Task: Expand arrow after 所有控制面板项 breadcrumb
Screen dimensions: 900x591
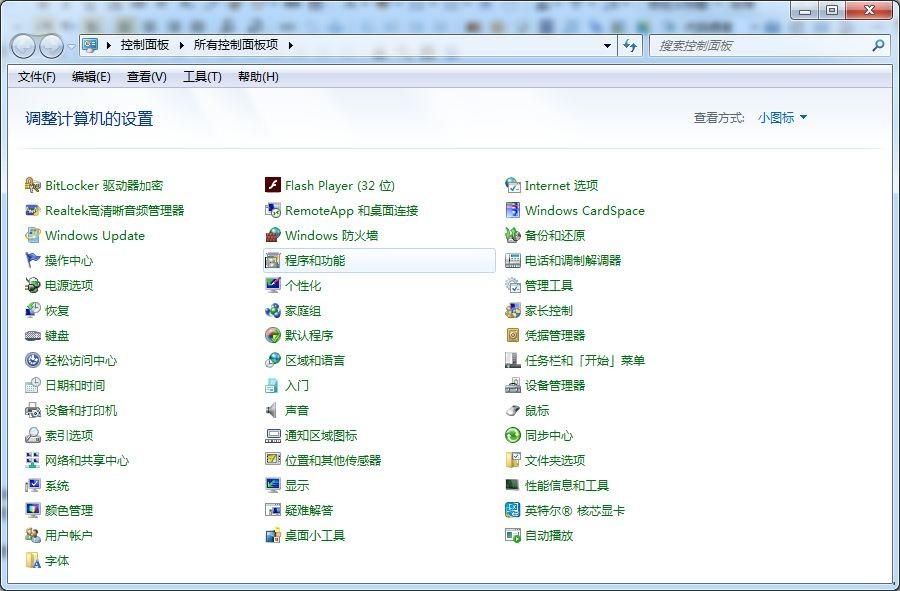Action: (x=290, y=45)
